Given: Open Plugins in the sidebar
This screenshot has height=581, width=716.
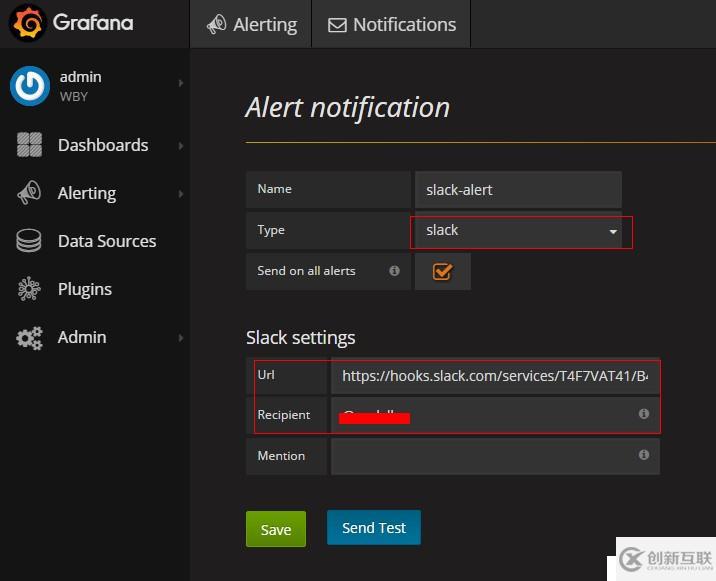Looking at the screenshot, I should [x=85, y=290].
